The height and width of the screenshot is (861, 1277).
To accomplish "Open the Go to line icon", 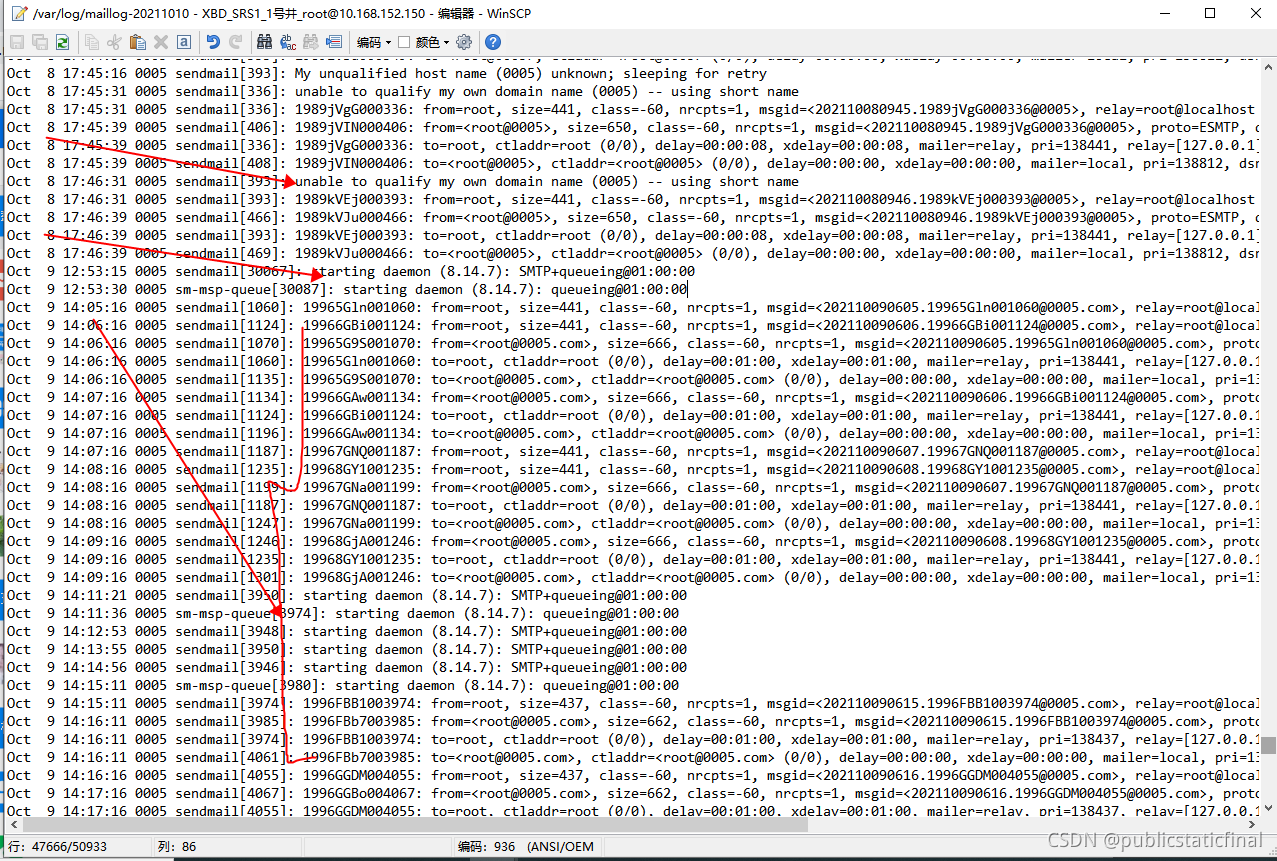I will pos(334,42).
